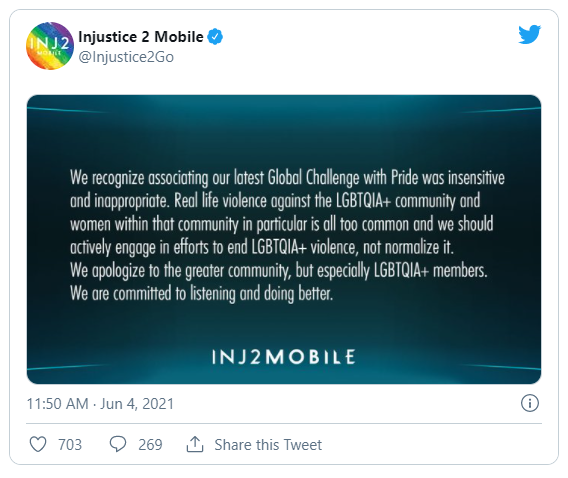The image size is (568, 478).
Task: Click the 703 likes count
Action: pos(70,445)
